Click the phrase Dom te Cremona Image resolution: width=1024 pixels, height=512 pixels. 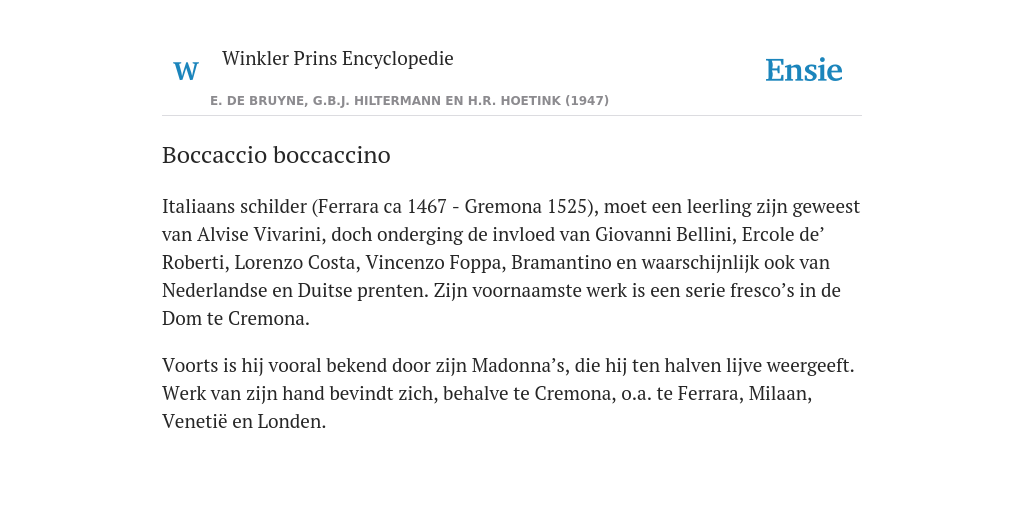(x=236, y=319)
